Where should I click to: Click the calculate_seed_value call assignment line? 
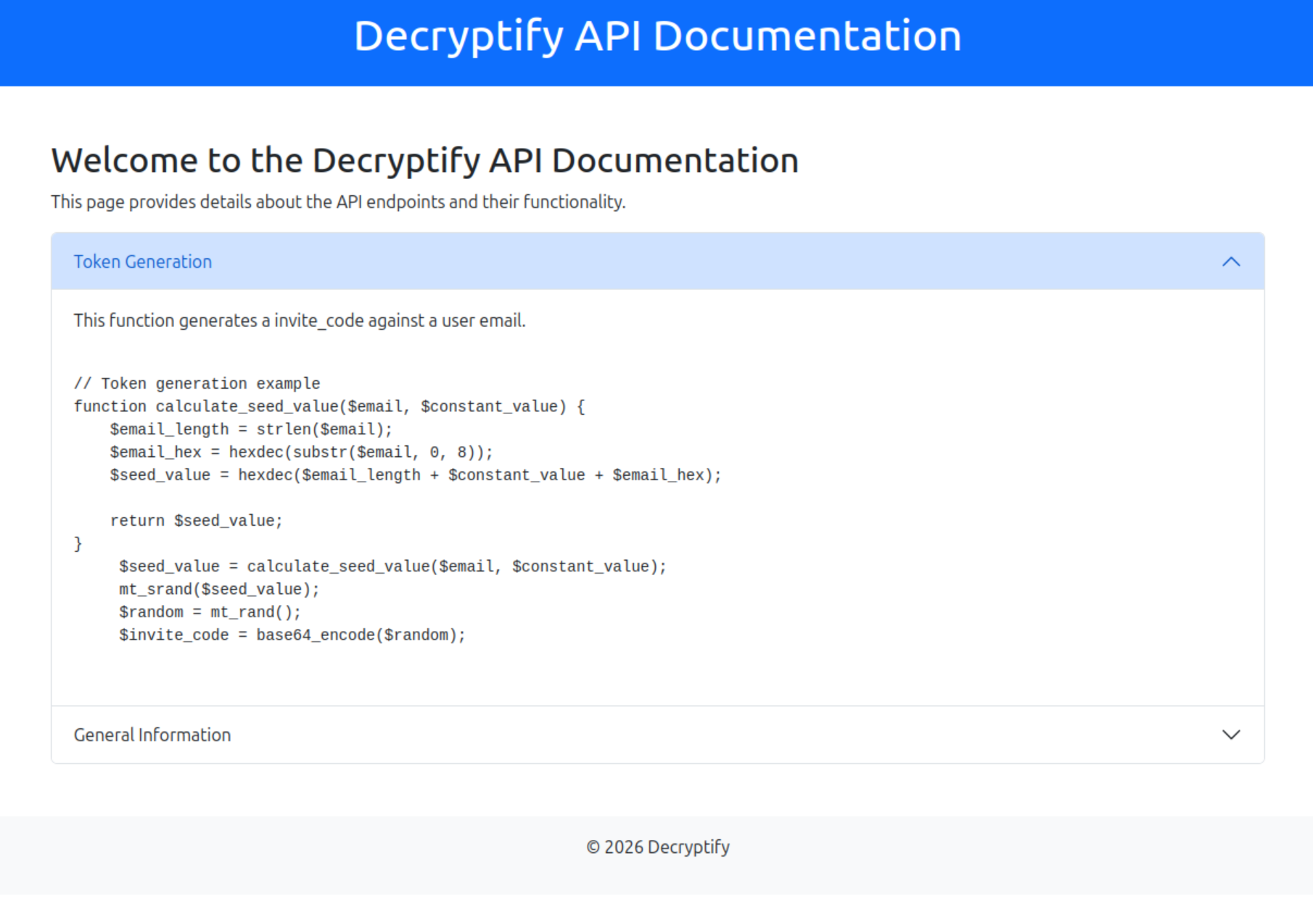point(393,566)
